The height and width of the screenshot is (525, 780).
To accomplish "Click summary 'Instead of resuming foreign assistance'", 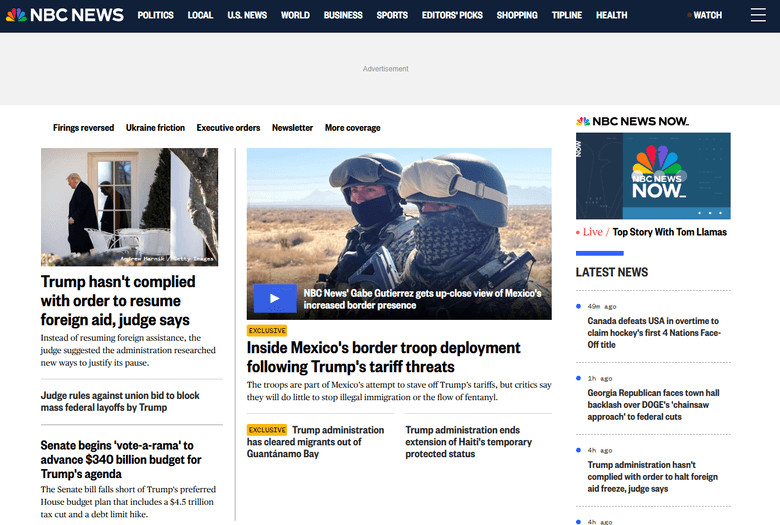I will point(128,350).
